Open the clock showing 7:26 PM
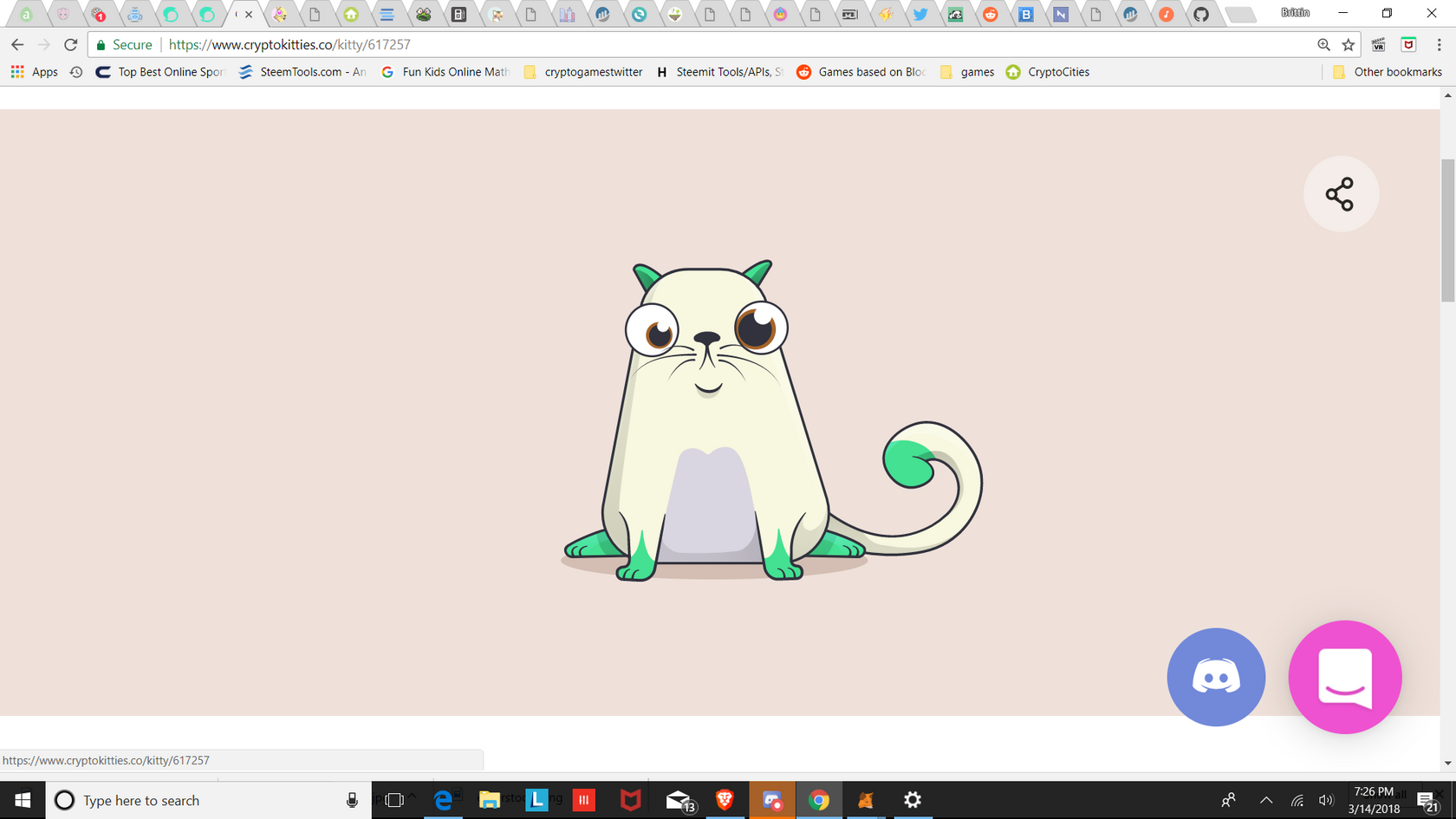Image resolution: width=1456 pixels, height=819 pixels. (1374, 800)
